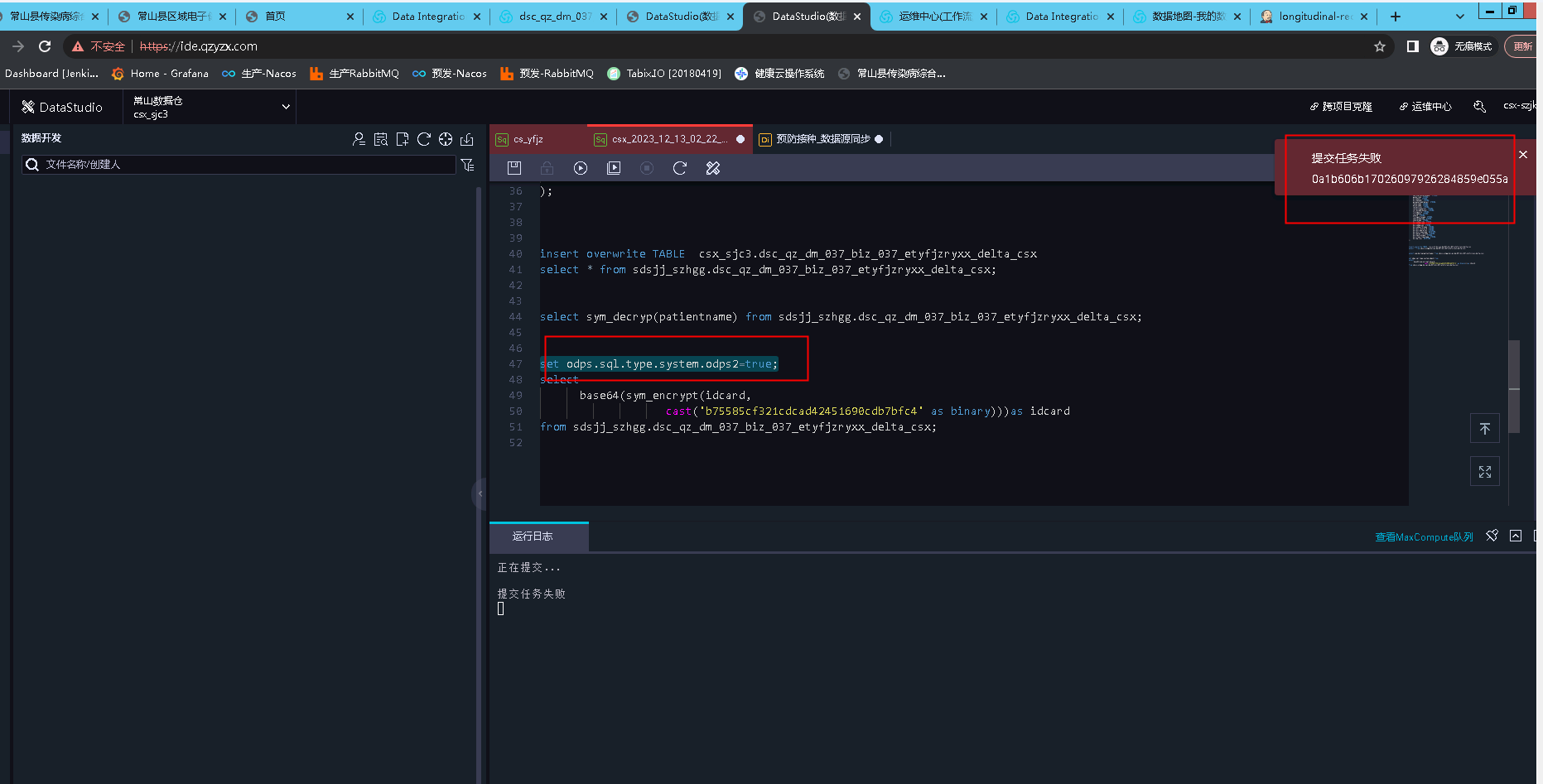This screenshot has height=784, width=1543.
Task: Open the TabixIO bookmark
Action: pyautogui.click(x=664, y=74)
